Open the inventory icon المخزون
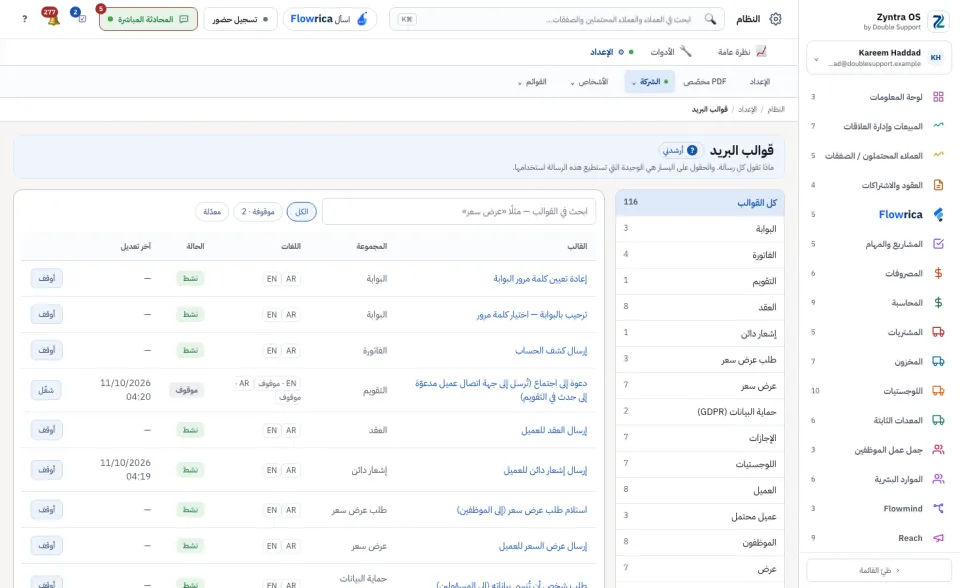The width and height of the screenshot is (960, 588). click(938, 361)
